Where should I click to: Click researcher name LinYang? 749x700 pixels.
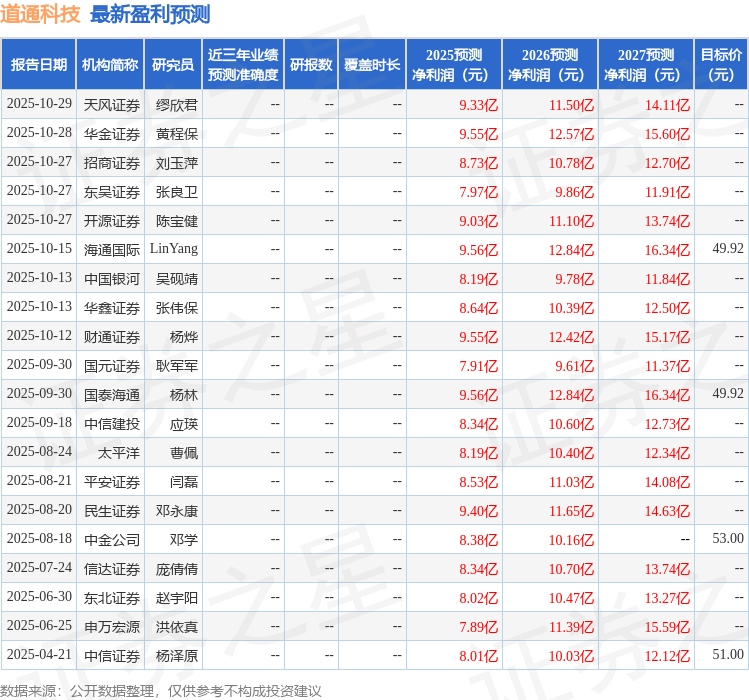click(174, 249)
